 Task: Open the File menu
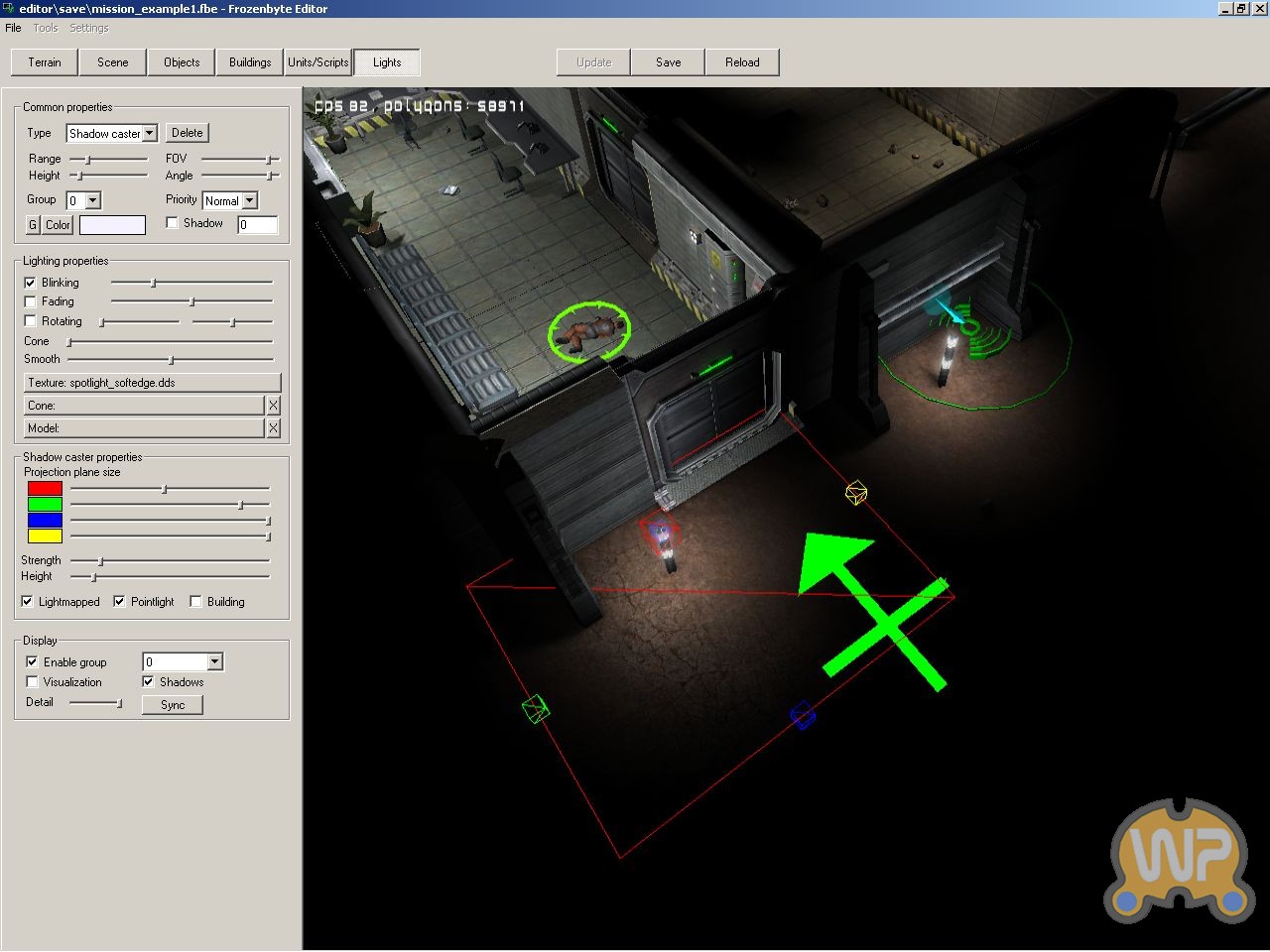[13, 28]
